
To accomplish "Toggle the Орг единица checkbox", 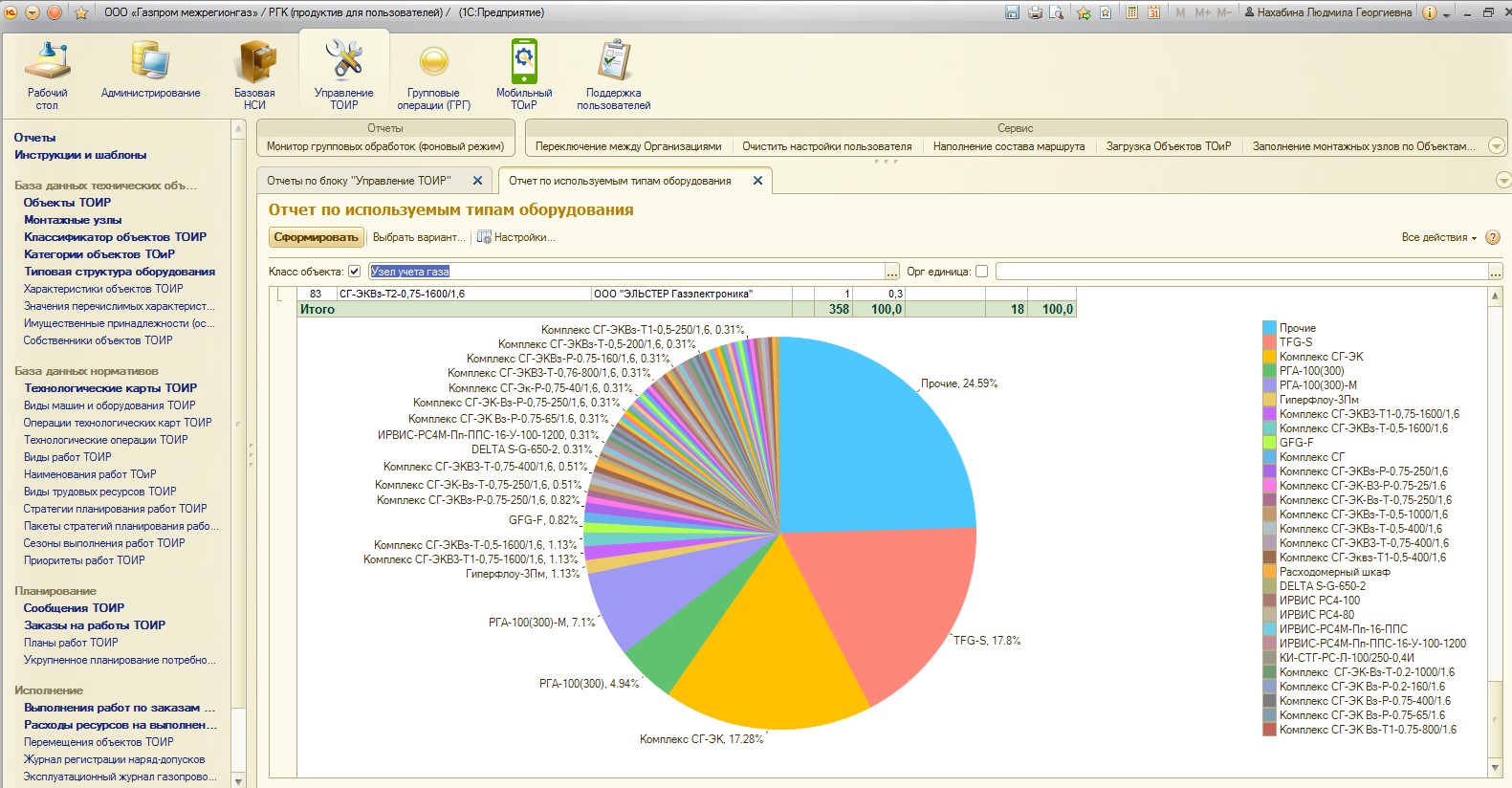I will pos(981,272).
